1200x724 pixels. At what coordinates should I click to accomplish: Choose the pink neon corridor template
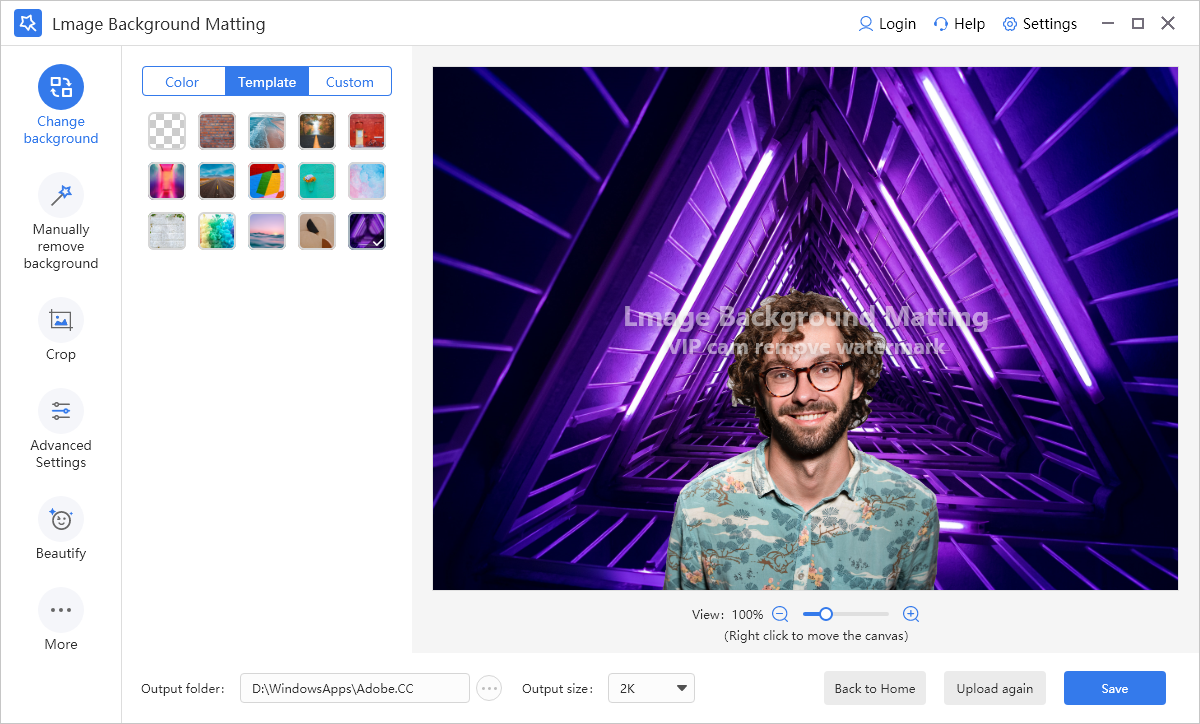167,181
